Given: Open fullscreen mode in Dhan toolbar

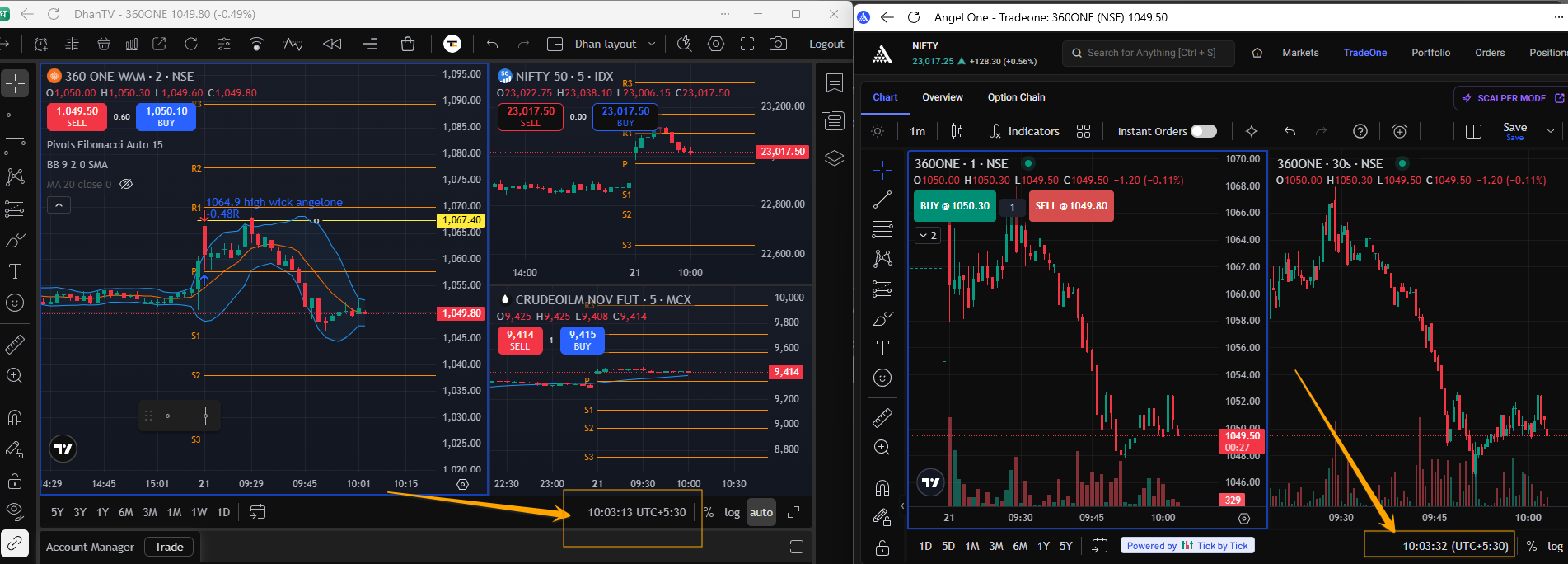Looking at the screenshot, I should click(747, 44).
